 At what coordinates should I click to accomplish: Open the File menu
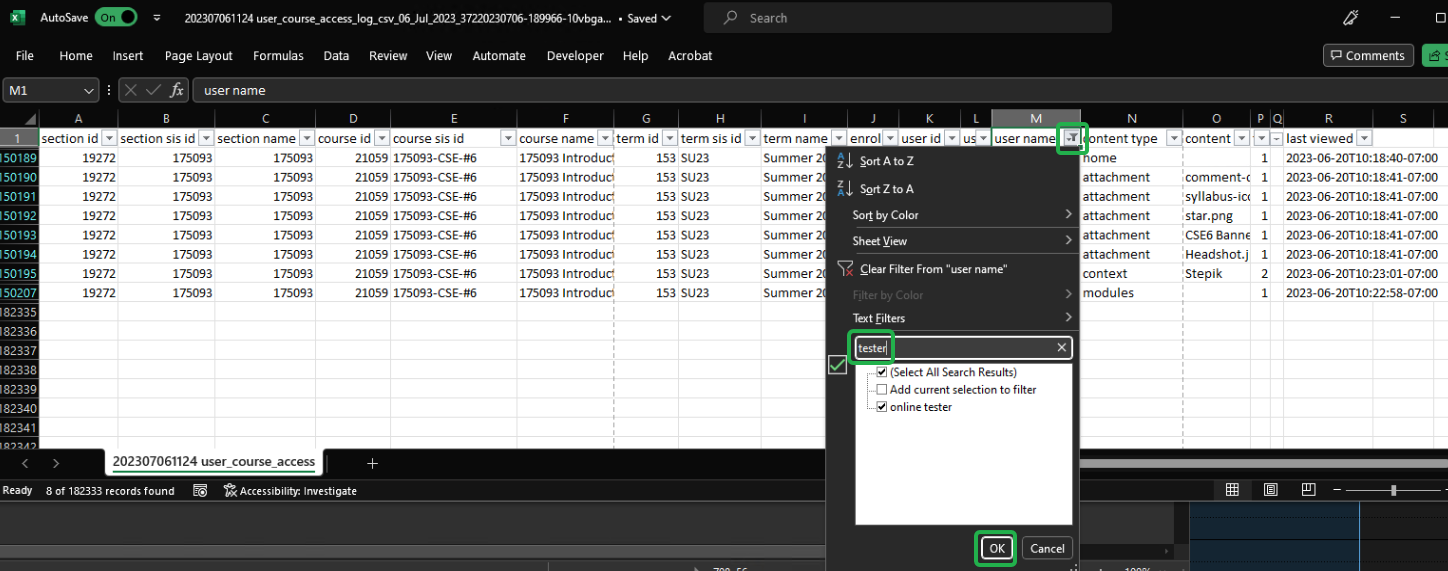click(x=25, y=56)
